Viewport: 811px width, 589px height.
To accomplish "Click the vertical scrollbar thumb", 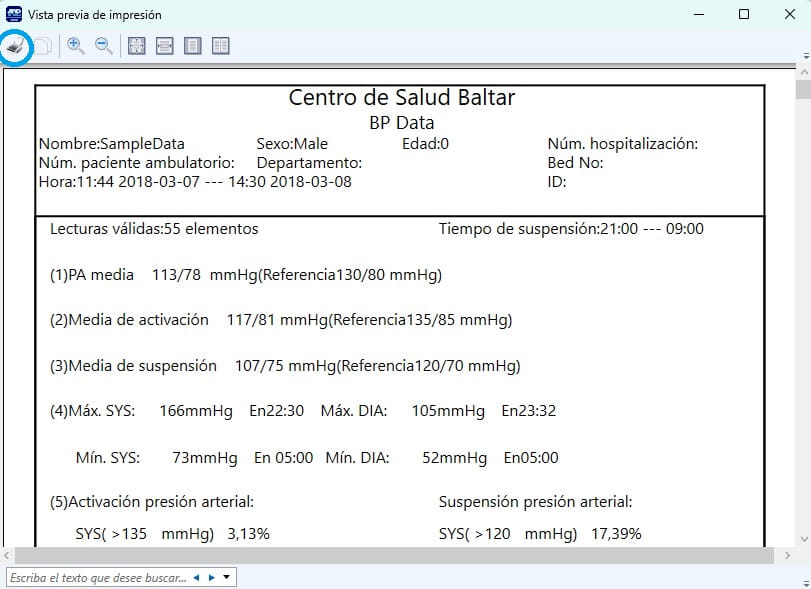I will pos(803,90).
